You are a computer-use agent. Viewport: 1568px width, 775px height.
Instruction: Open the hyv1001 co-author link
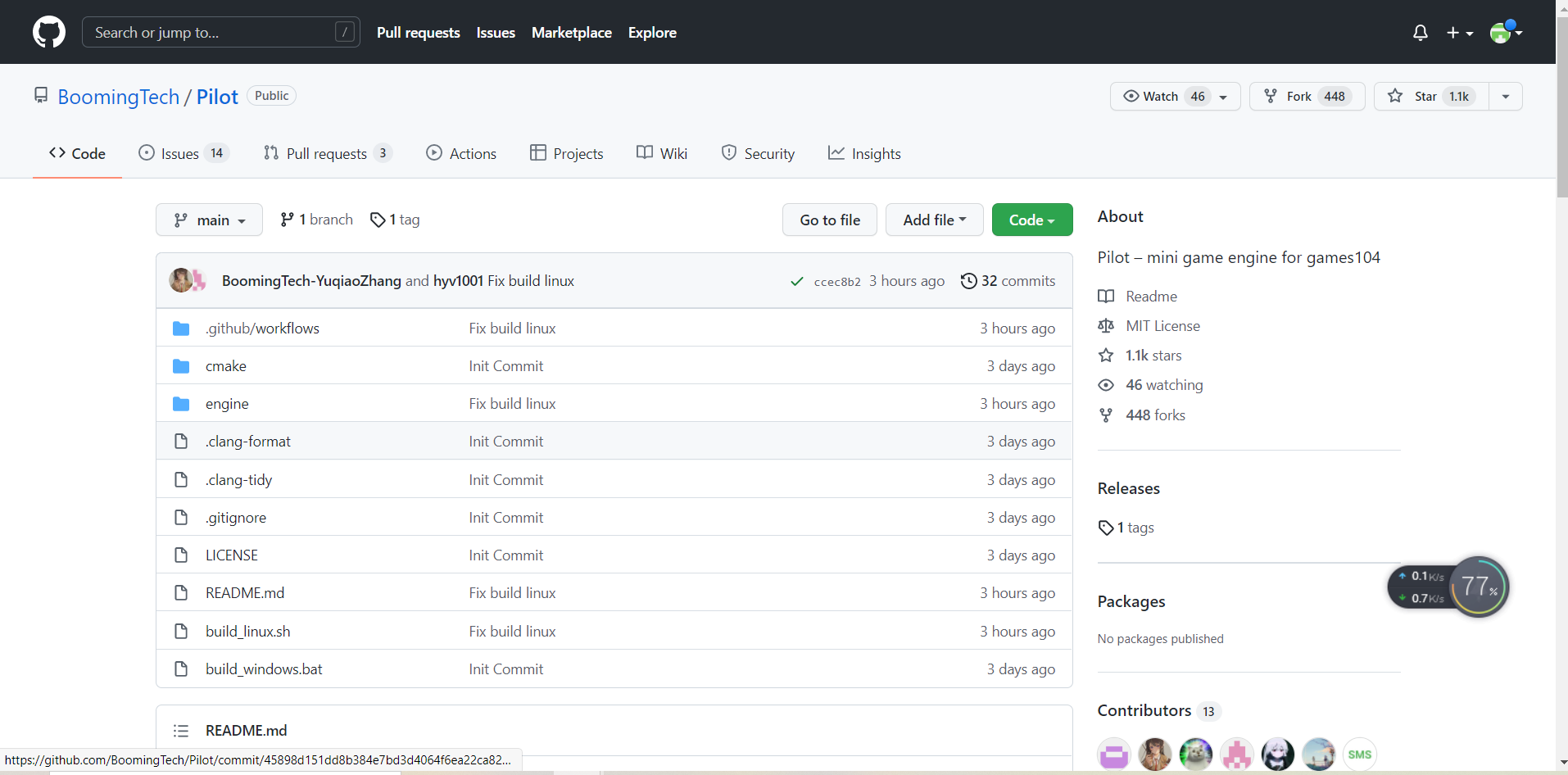458,281
